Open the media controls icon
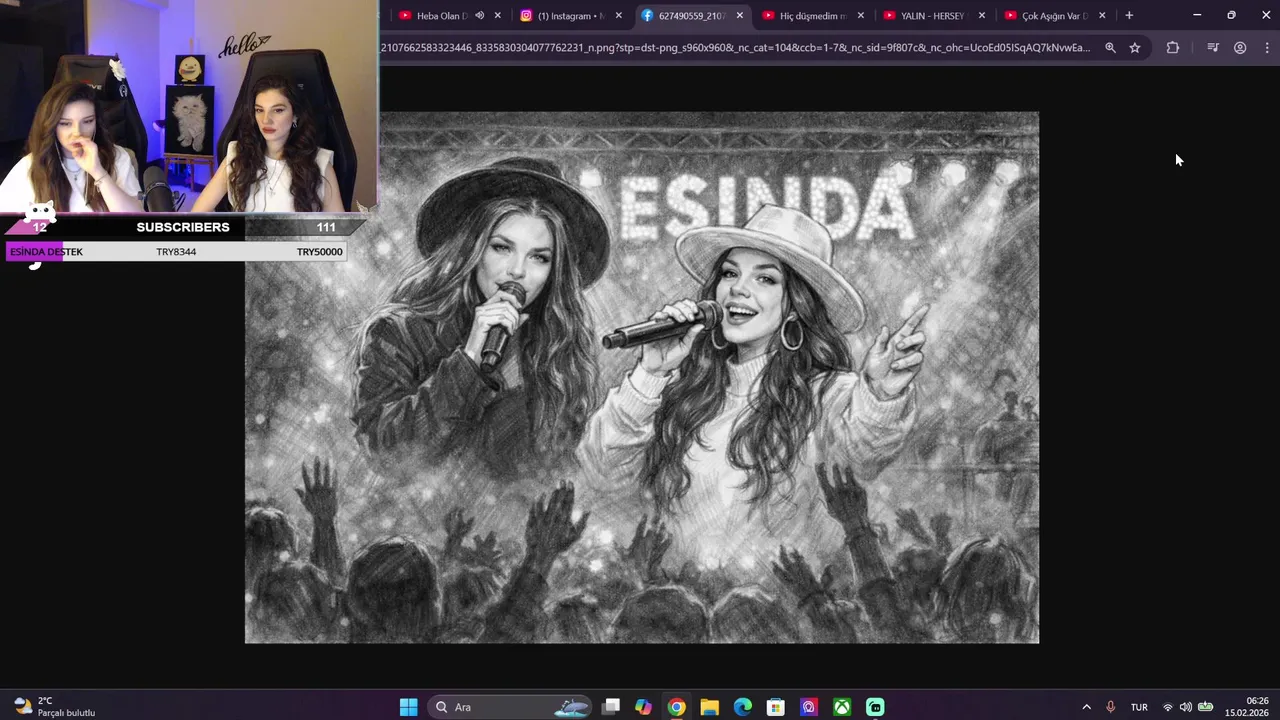 [x=1213, y=48]
